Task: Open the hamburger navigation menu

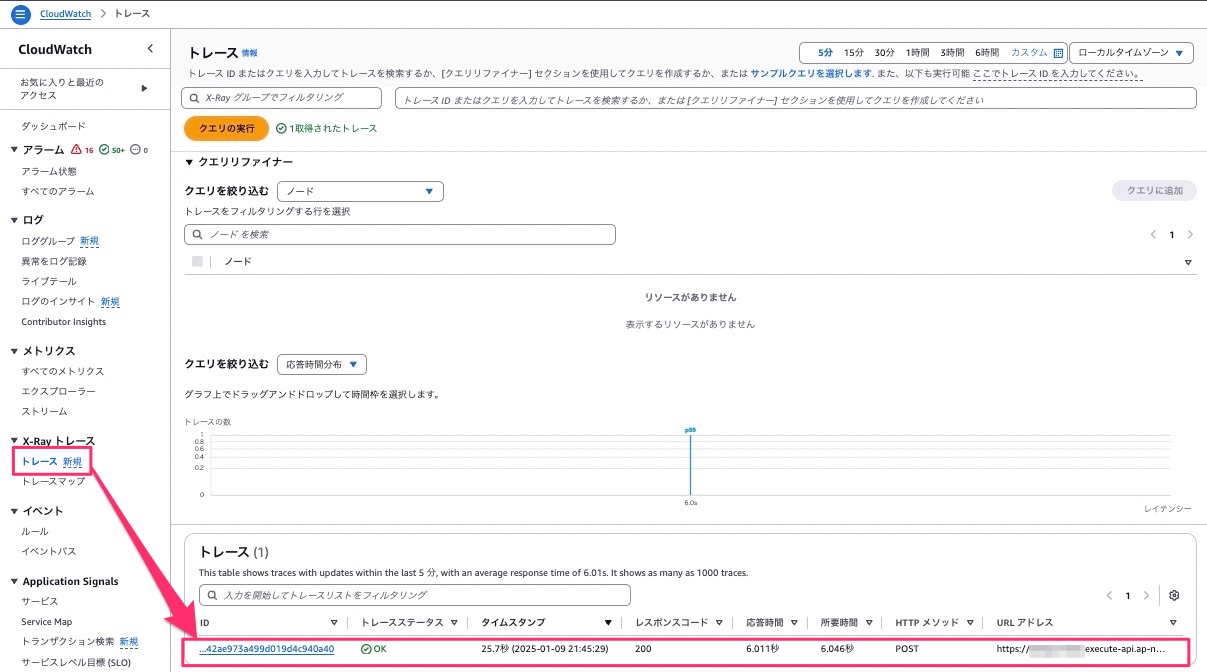Action: (x=21, y=15)
